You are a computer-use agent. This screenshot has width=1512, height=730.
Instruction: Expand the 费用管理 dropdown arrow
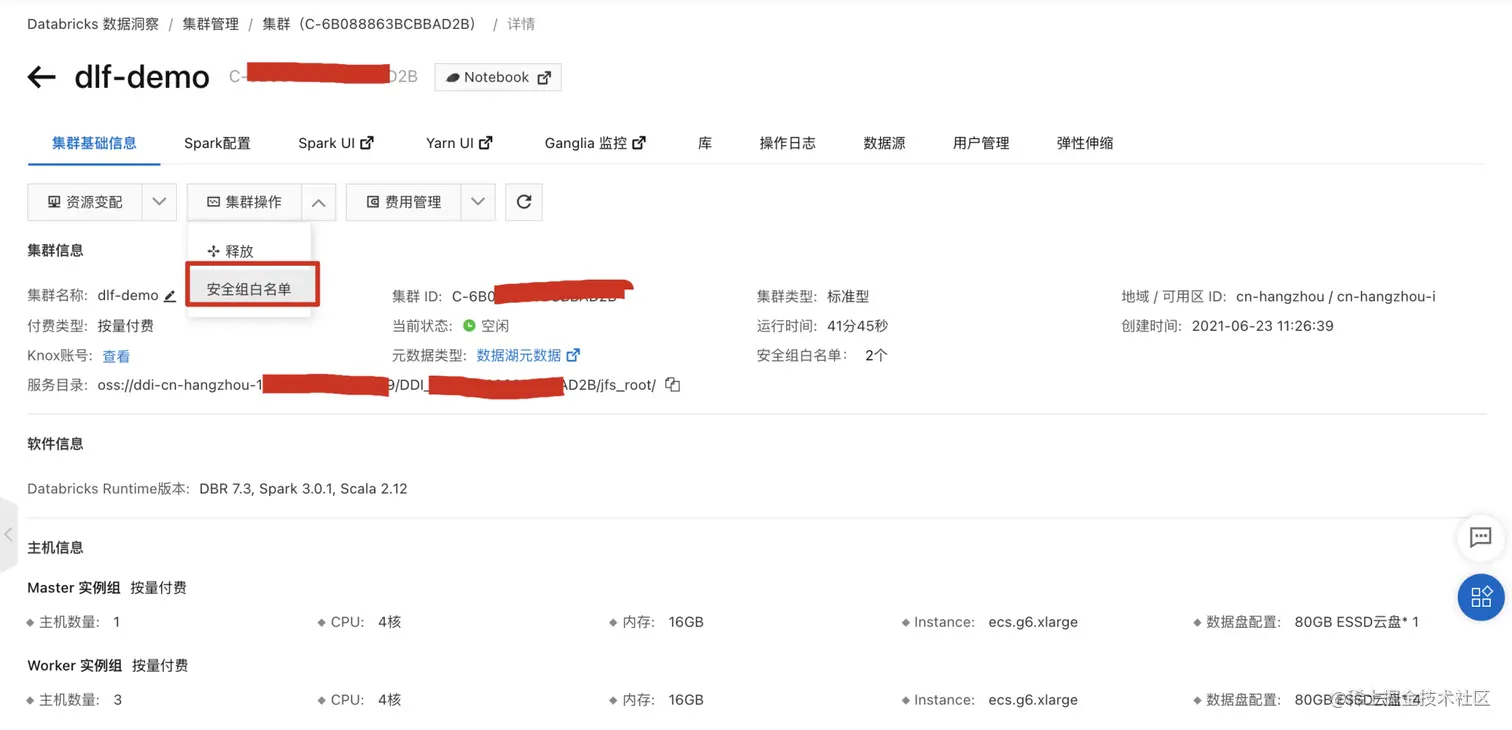coord(478,202)
